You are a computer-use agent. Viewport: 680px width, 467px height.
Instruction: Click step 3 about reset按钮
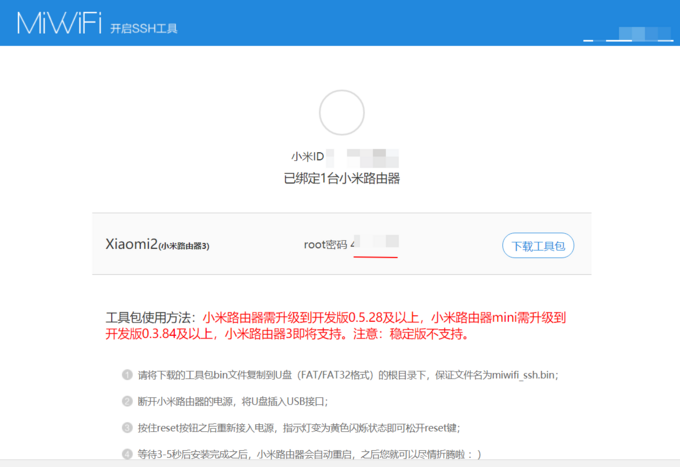291,428
